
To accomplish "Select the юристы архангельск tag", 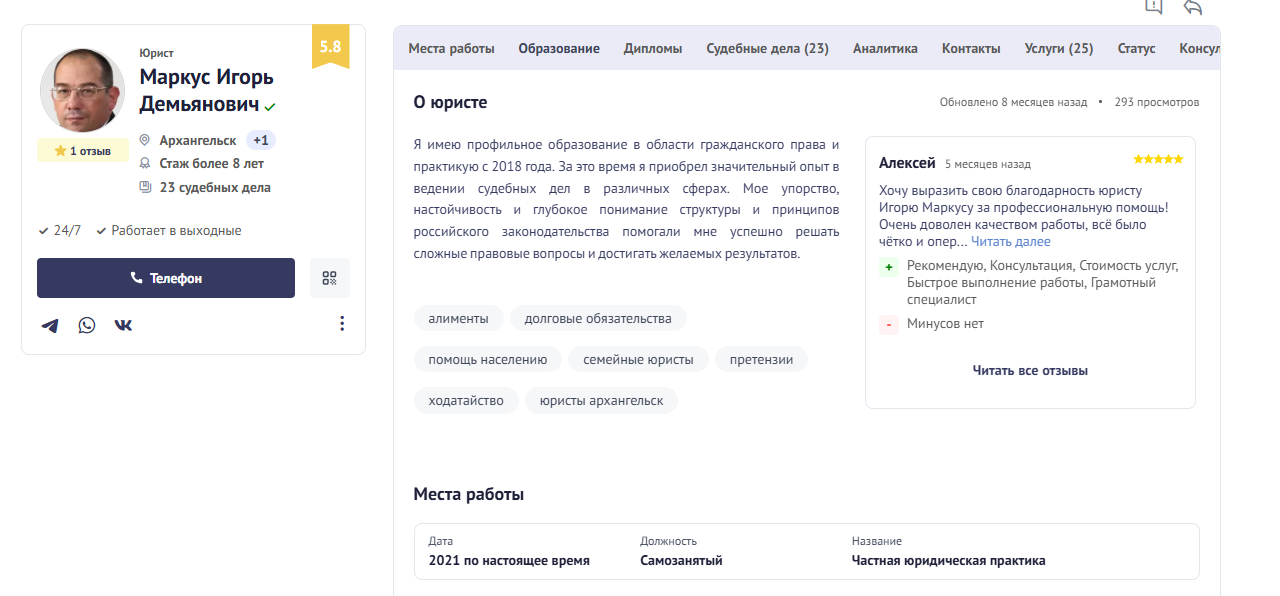I will pos(601,401).
